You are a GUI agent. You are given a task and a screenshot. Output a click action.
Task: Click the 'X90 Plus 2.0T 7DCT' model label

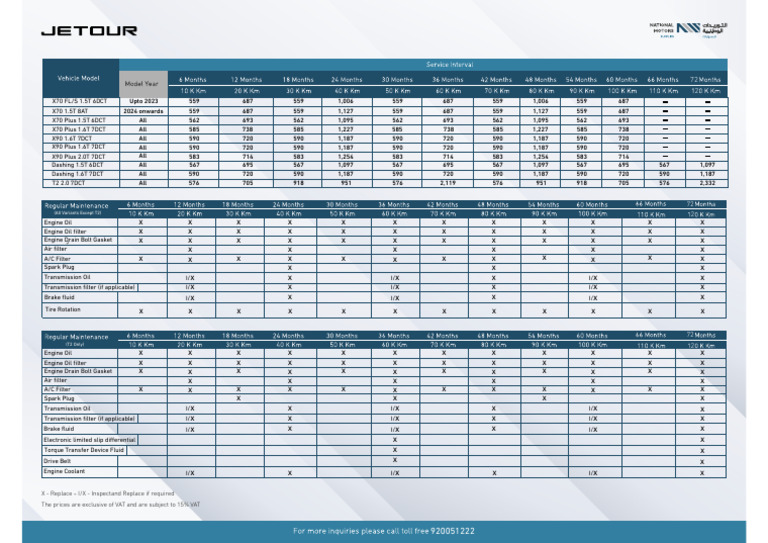[x=78, y=157]
